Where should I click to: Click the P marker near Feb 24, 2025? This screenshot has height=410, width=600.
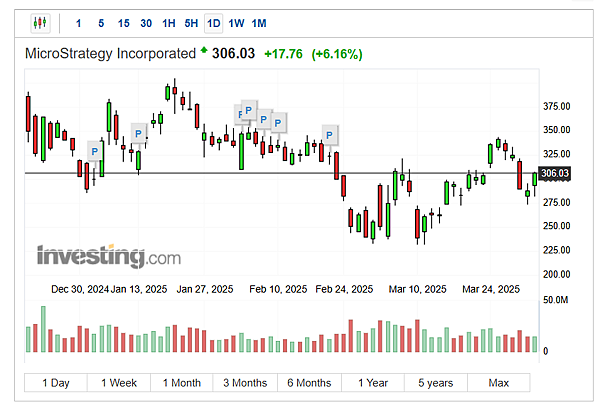tap(329, 135)
